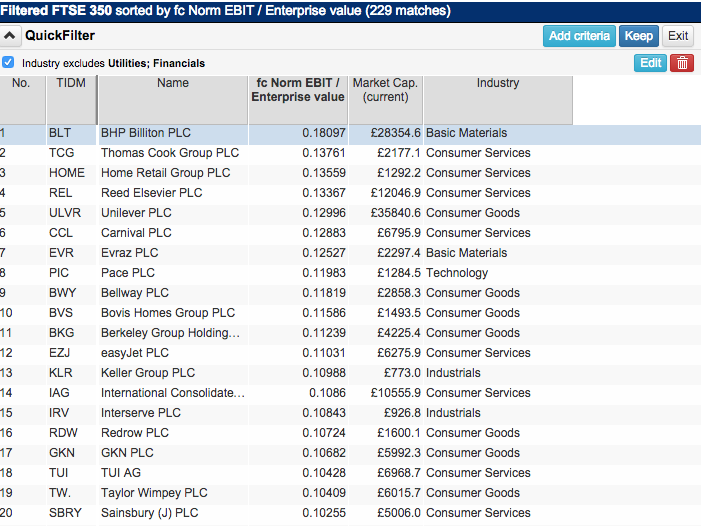The height and width of the screenshot is (526, 701).
Task: Click Industrials in the Keller Group row
Action: (x=453, y=373)
